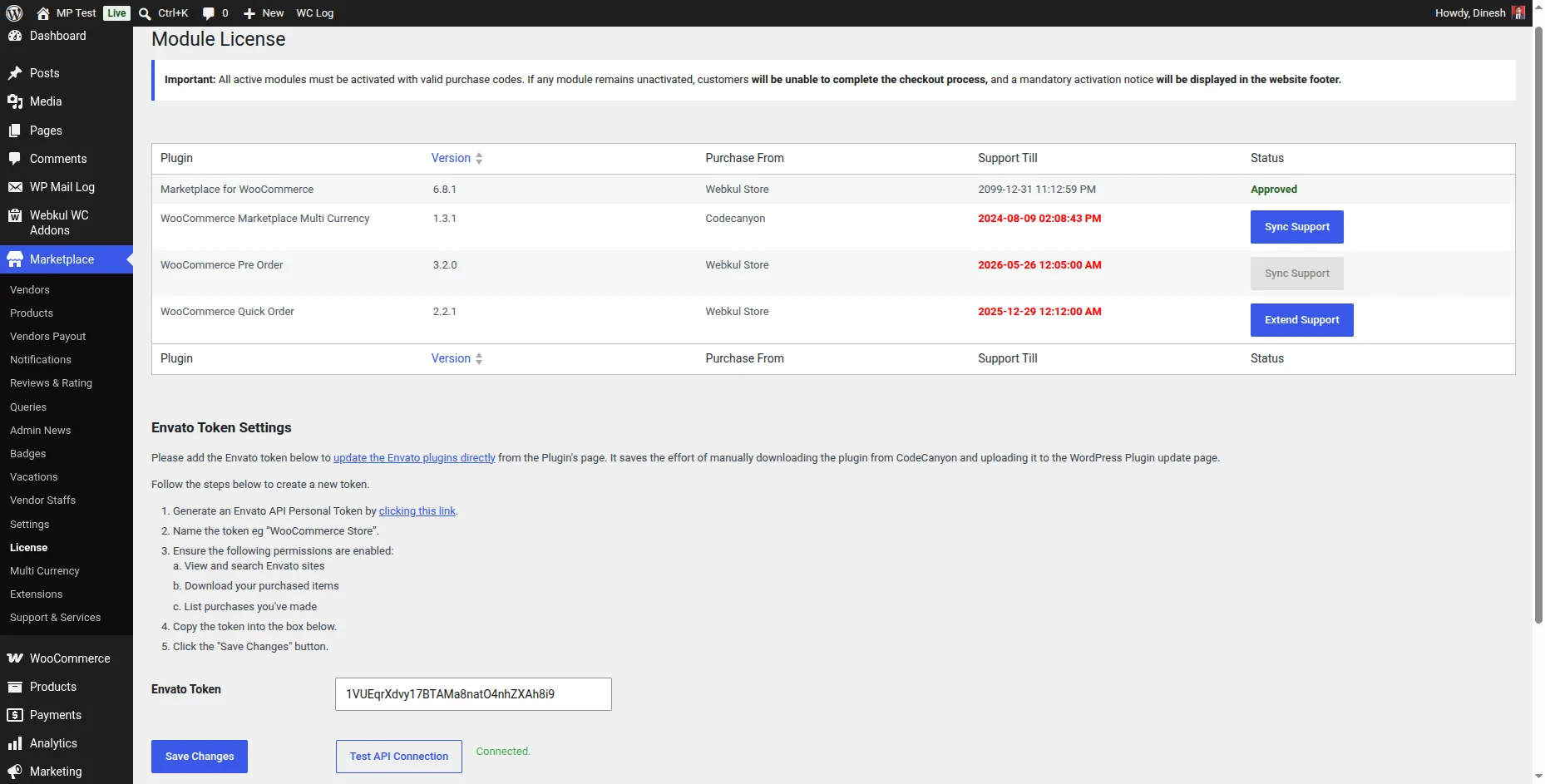The width and height of the screenshot is (1545, 784).
Task: Open Queries submenu item
Action: 28,407
